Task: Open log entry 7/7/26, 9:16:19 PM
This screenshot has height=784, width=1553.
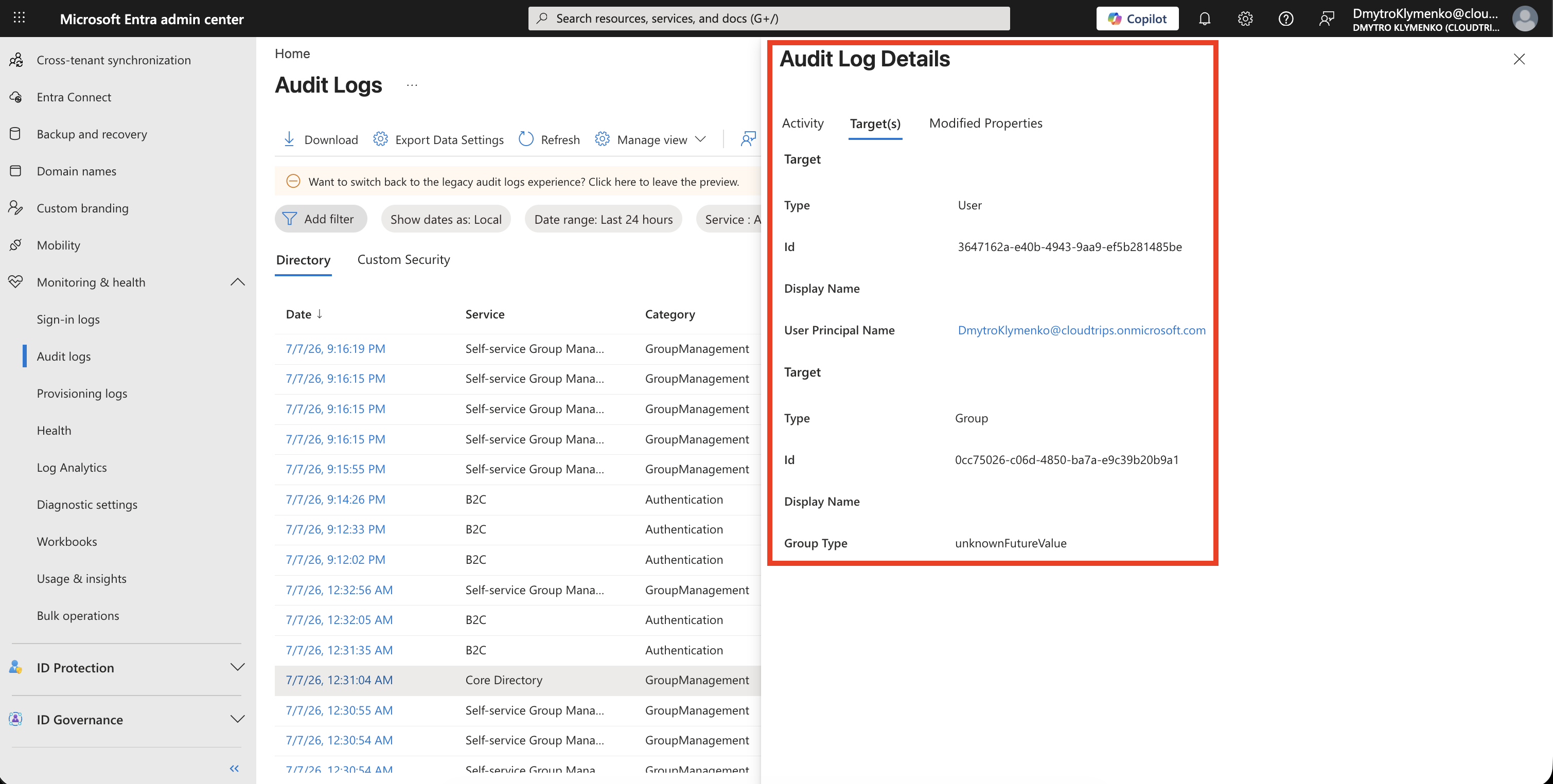Action: pyautogui.click(x=335, y=348)
